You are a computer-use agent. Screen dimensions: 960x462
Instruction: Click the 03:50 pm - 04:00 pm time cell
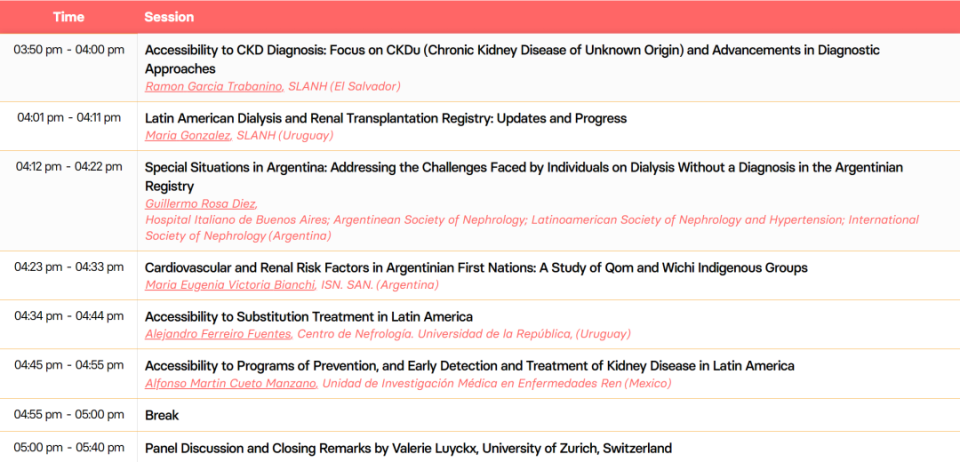pyautogui.click(x=69, y=50)
